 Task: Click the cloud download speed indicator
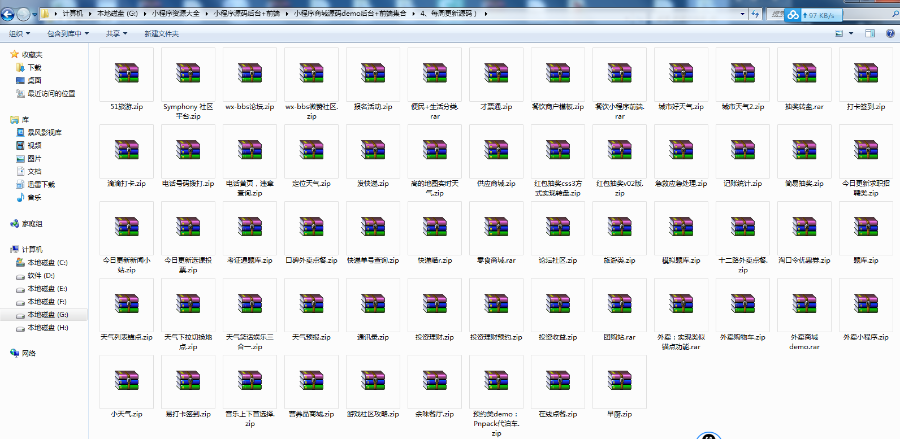pos(813,15)
